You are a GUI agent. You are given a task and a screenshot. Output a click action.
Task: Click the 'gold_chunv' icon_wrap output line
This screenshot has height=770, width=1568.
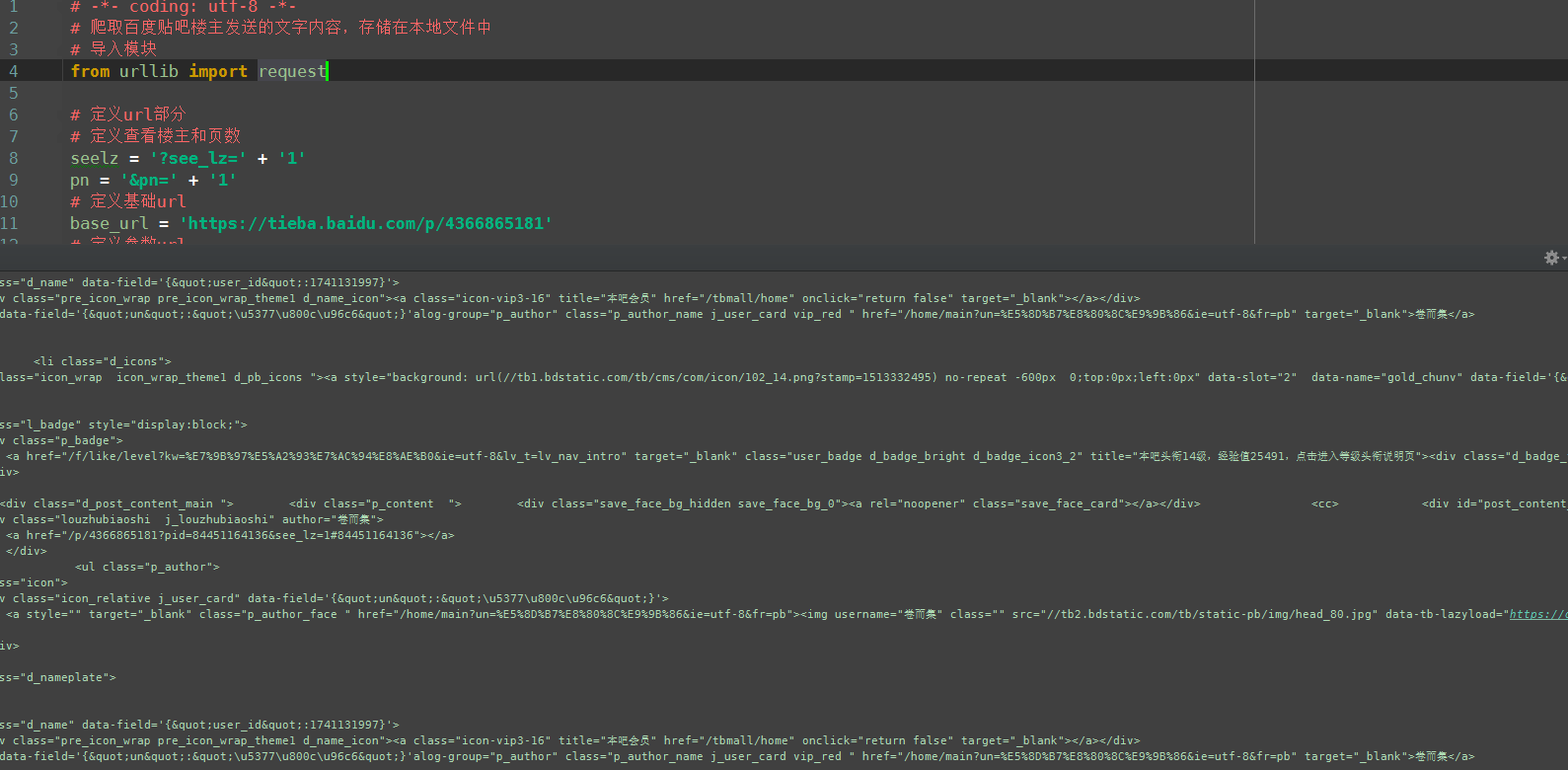click(x=784, y=377)
